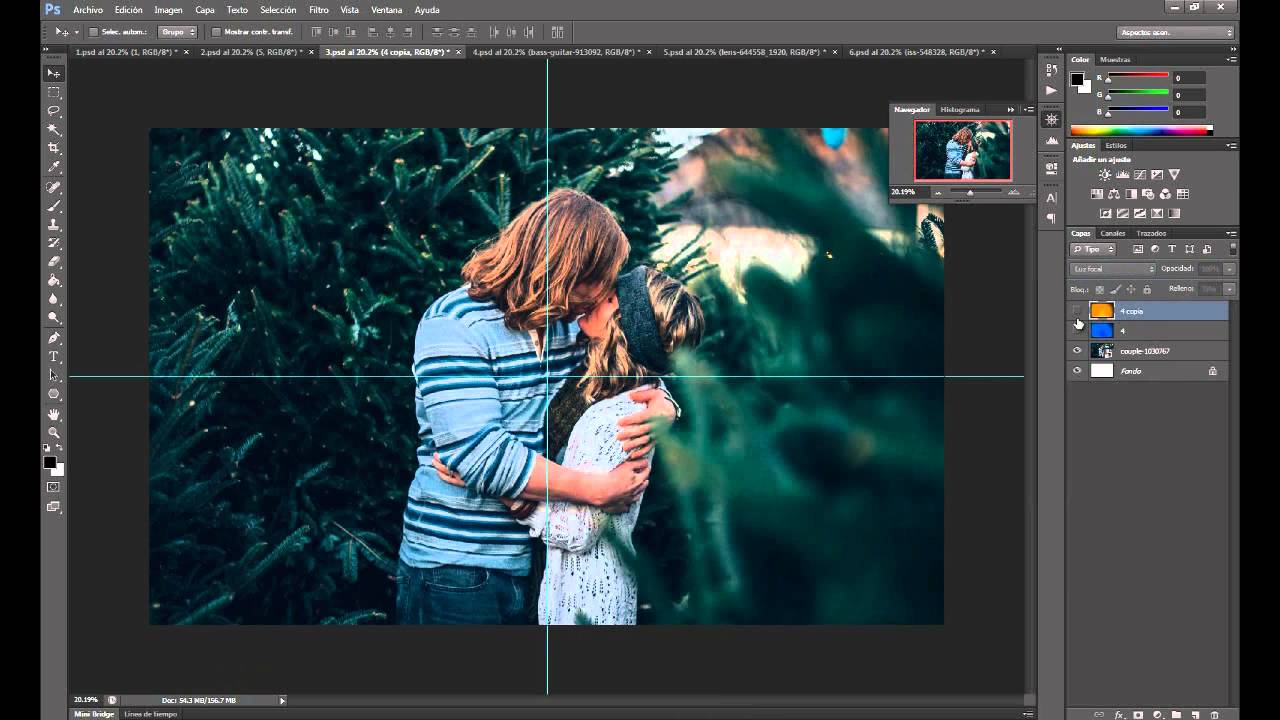Pick a color from the spectrum ramp
Viewport: 1280px width, 720px height.
[x=1141, y=130]
